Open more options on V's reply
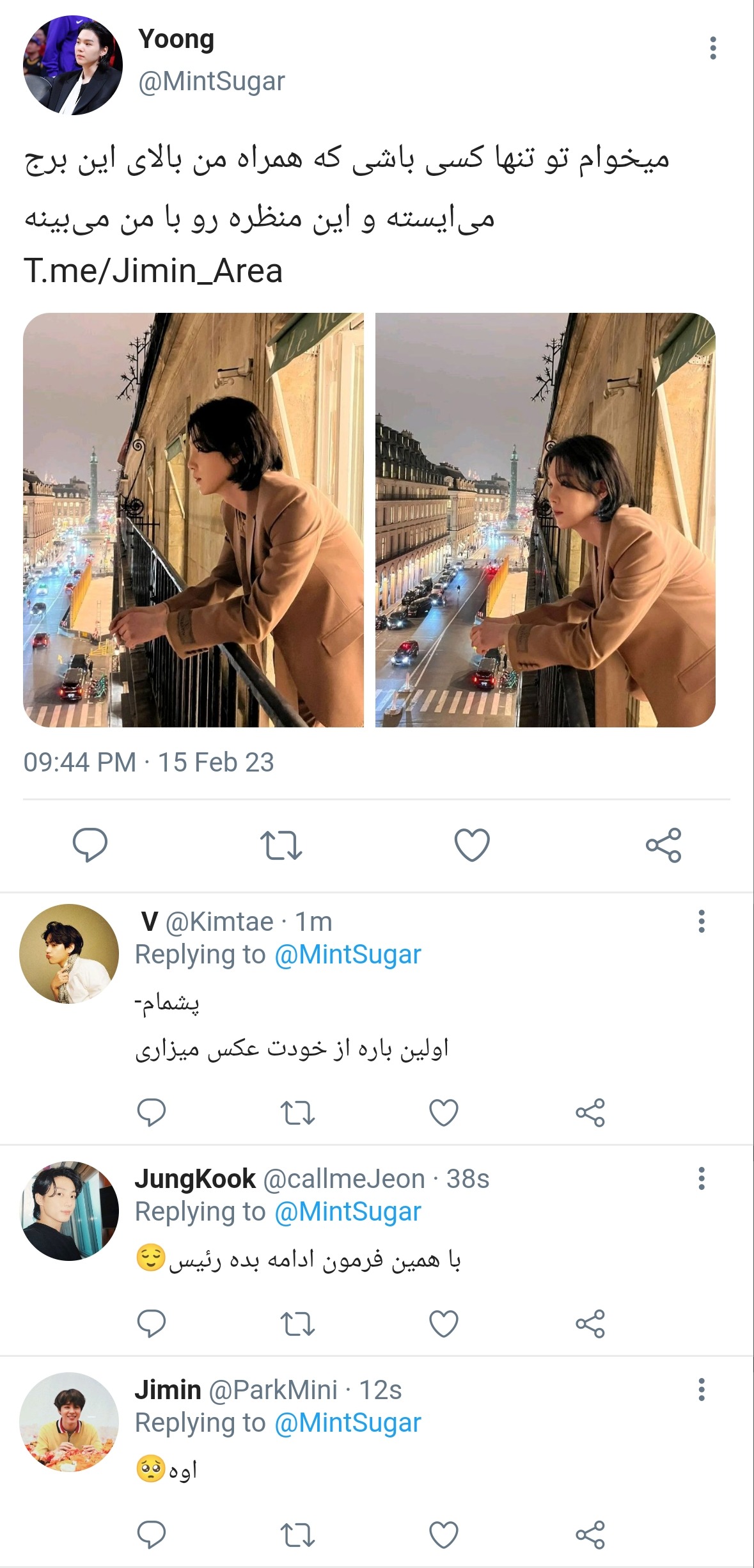Screen dimensions: 754x1568 click(x=702, y=921)
